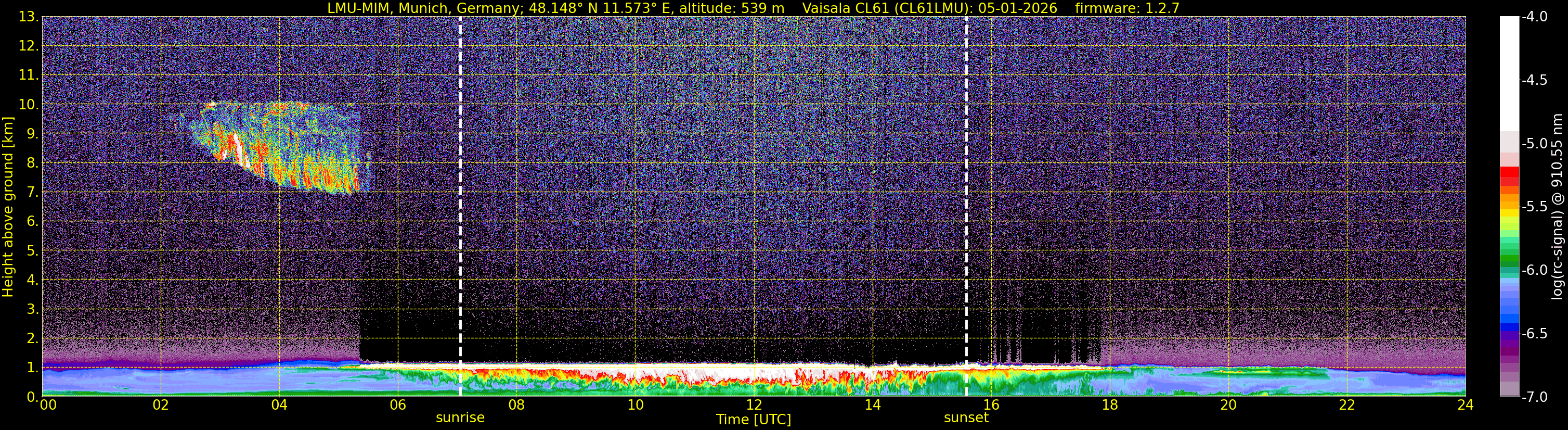The image size is (1568, 430).
Task: Click the -4.5 colorbar tick label
Action: click(1535, 80)
